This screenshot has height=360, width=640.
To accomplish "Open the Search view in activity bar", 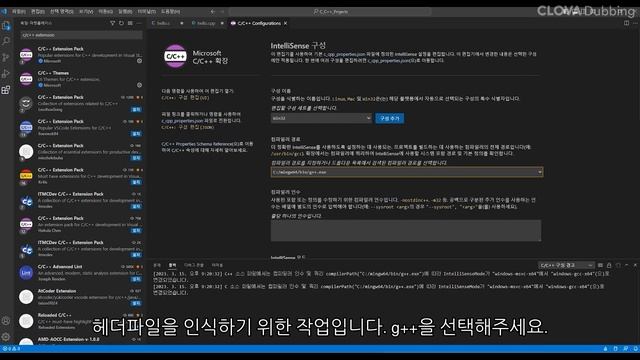I will (x=6, y=41).
